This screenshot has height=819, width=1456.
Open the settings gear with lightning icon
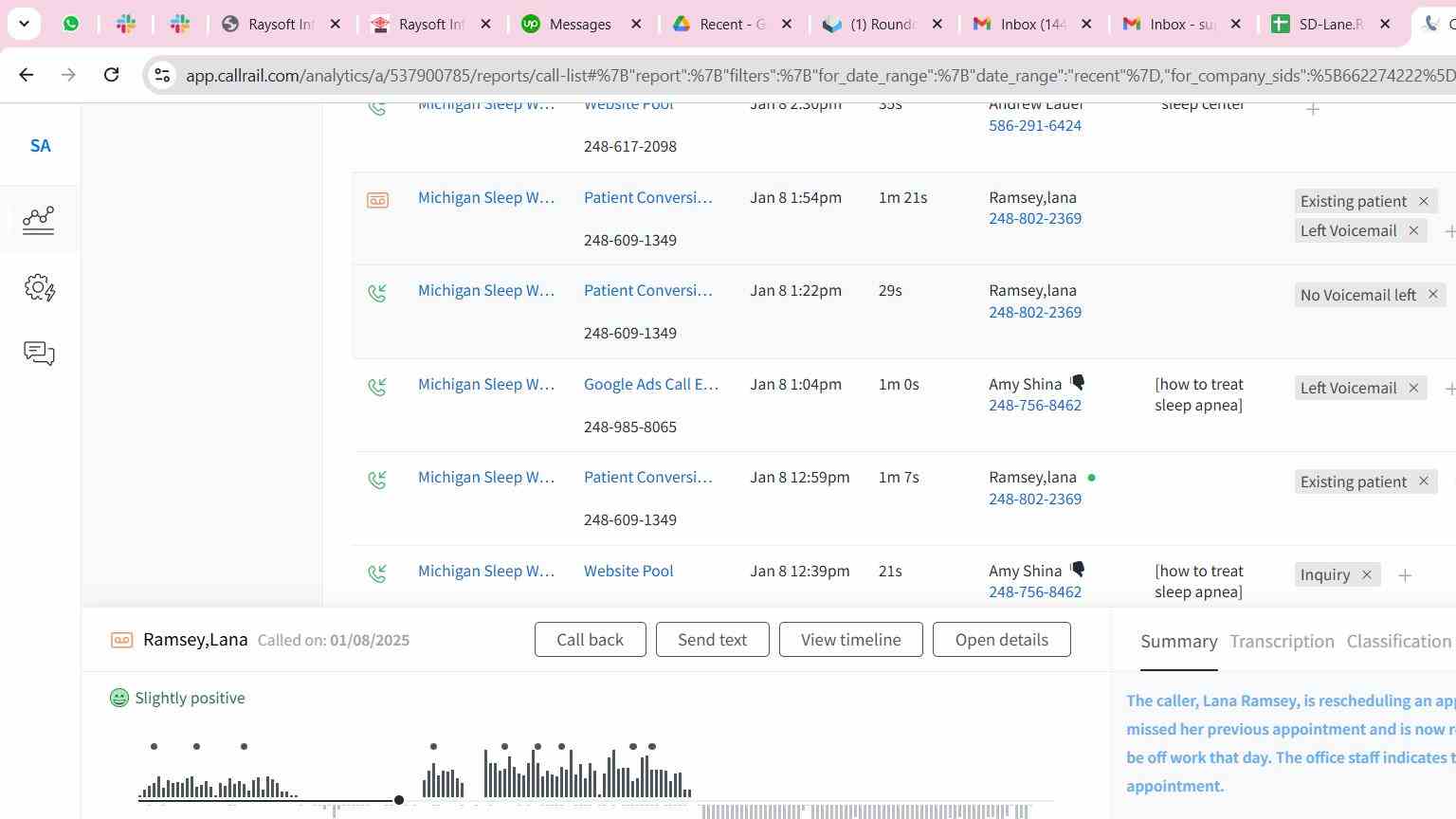[x=39, y=287]
